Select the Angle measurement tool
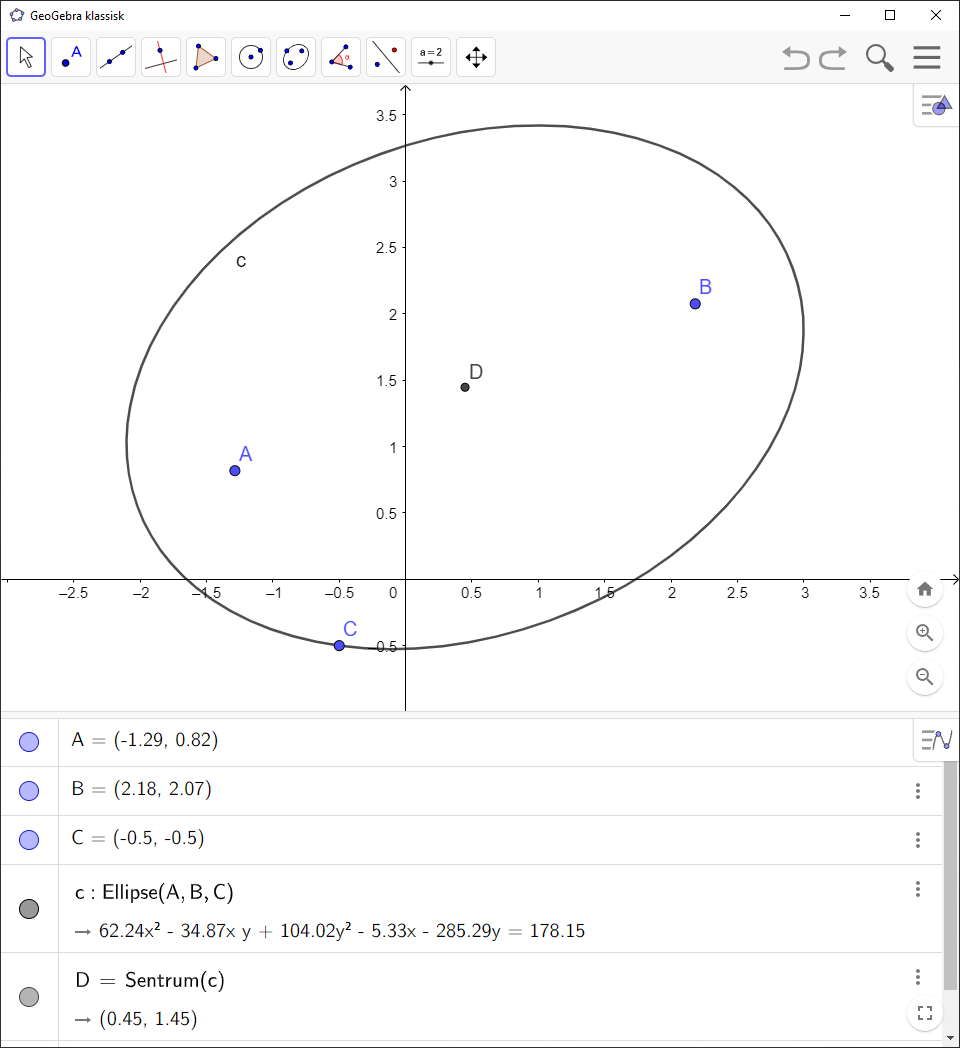This screenshot has width=960, height=1048. click(341, 58)
